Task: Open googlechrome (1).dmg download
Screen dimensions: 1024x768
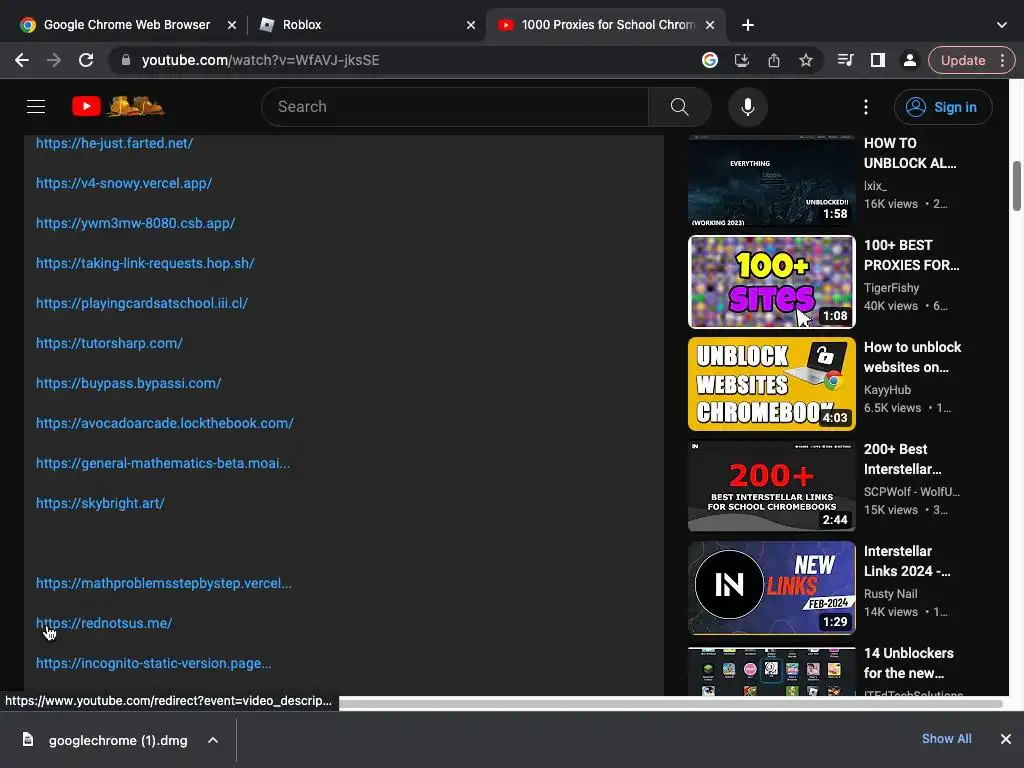Action: (x=118, y=740)
